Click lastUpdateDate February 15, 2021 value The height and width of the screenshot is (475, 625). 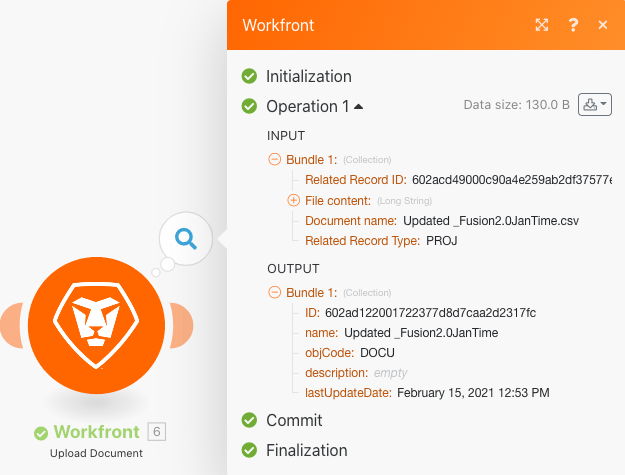tap(473, 393)
